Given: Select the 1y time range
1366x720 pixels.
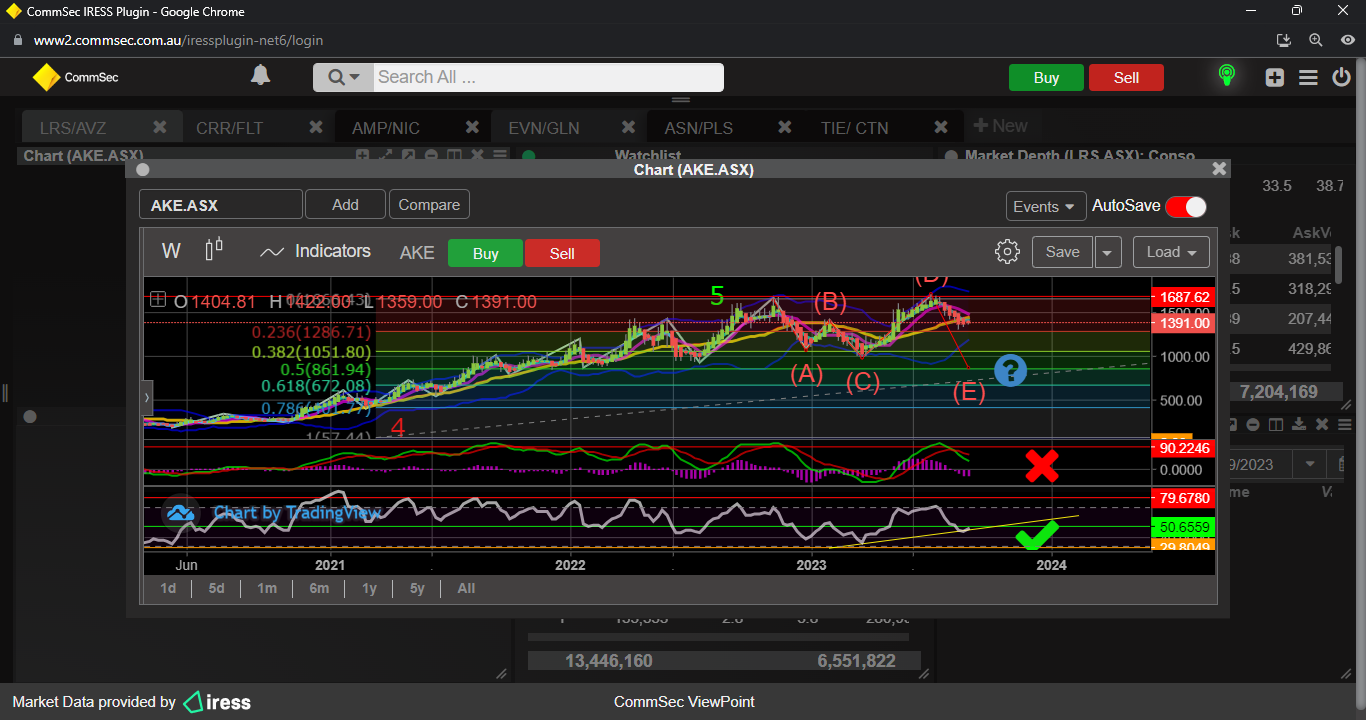Looking at the screenshot, I should pyautogui.click(x=369, y=588).
